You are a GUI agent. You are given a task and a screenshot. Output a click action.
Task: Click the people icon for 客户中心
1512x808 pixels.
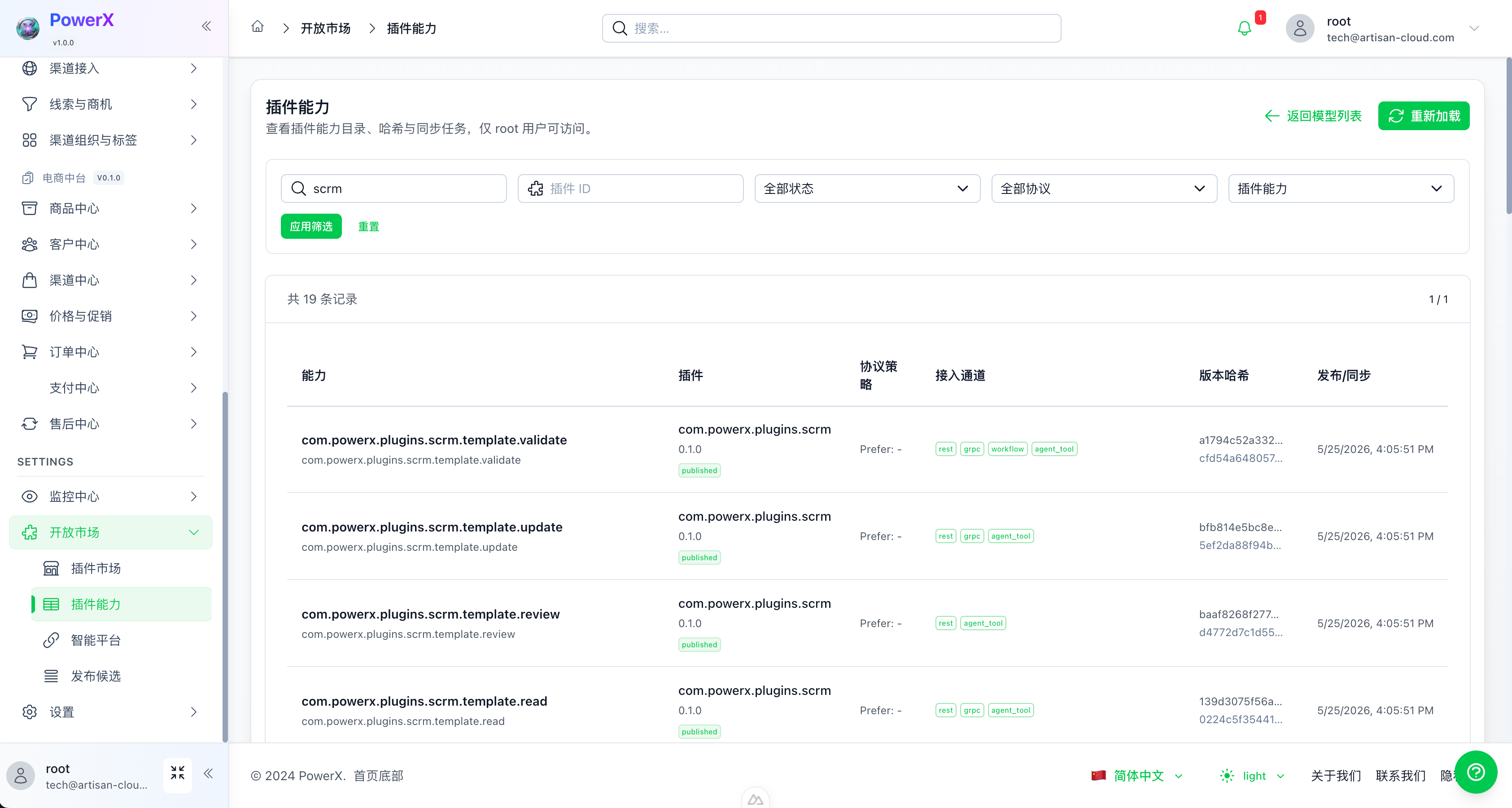tap(29, 244)
